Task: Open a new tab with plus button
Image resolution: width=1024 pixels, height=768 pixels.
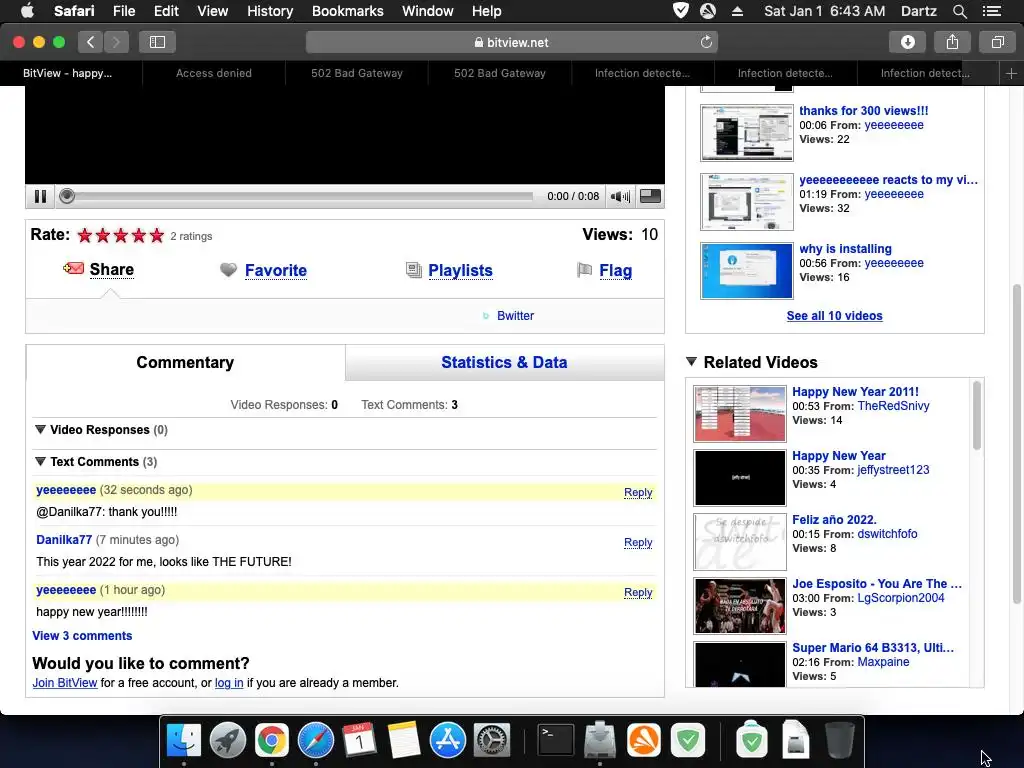Action: coord(1011,73)
